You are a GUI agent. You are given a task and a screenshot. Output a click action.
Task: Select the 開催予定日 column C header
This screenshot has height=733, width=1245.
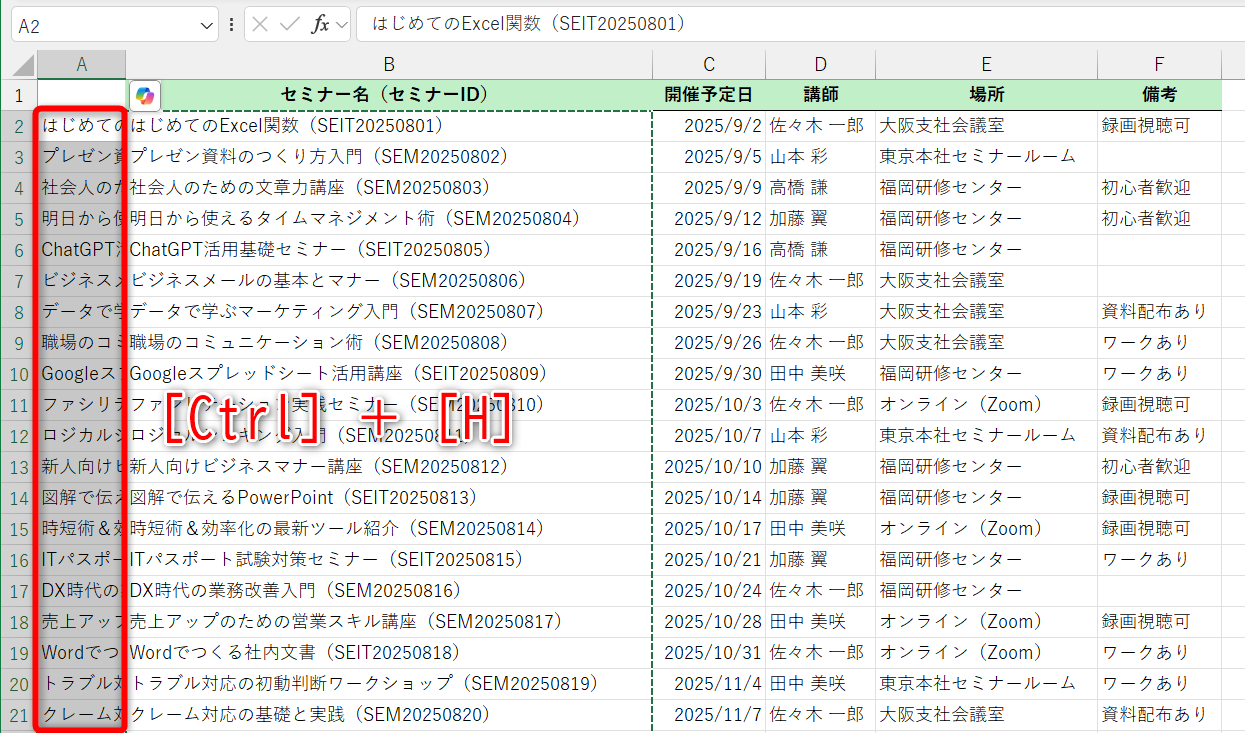708,63
